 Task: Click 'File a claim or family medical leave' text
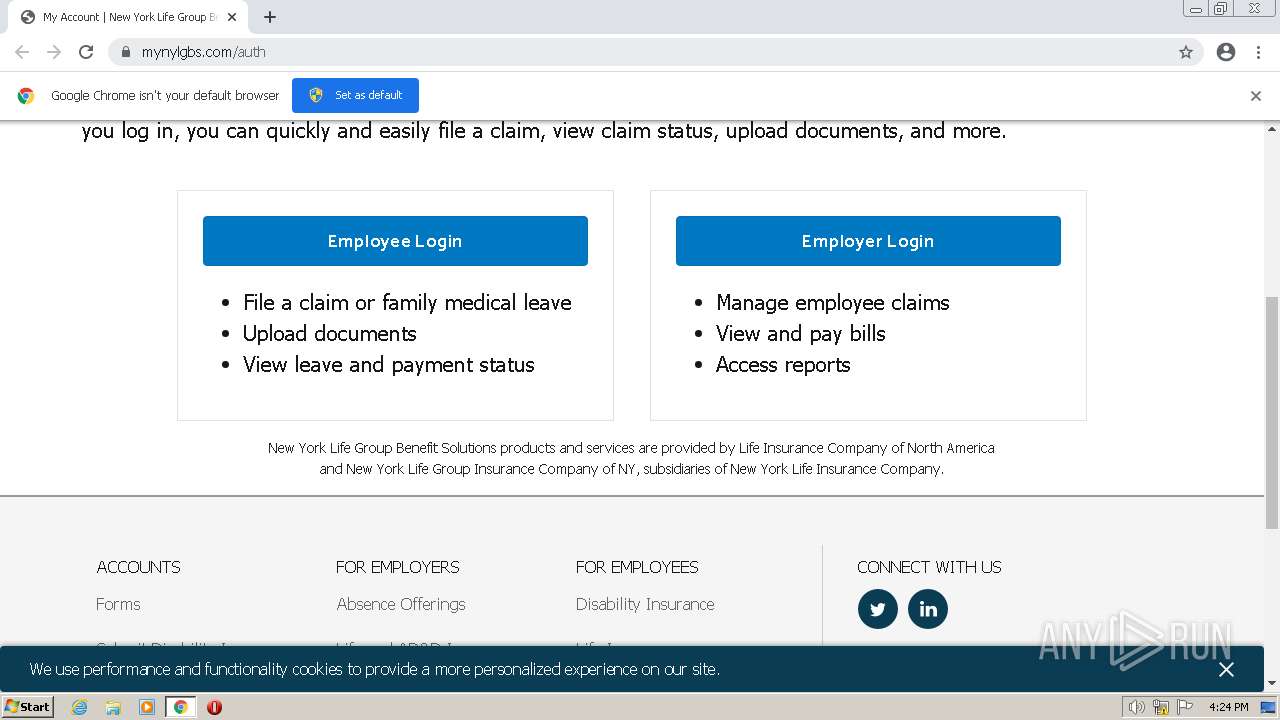point(407,303)
